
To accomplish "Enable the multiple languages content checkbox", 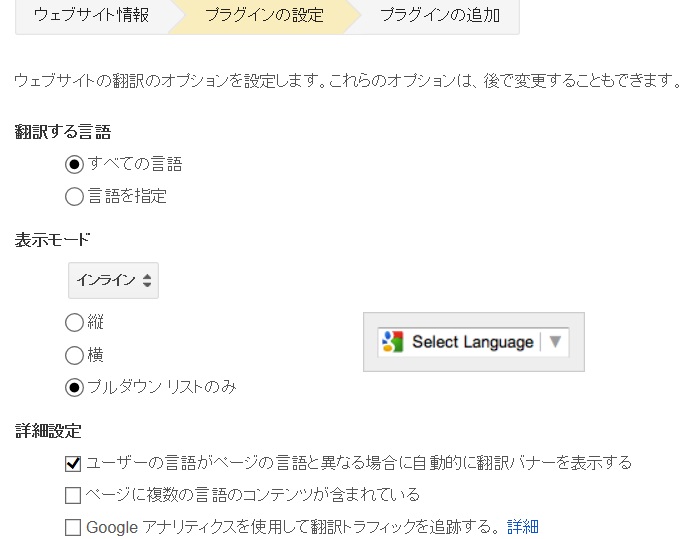I will [x=73, y=496].
